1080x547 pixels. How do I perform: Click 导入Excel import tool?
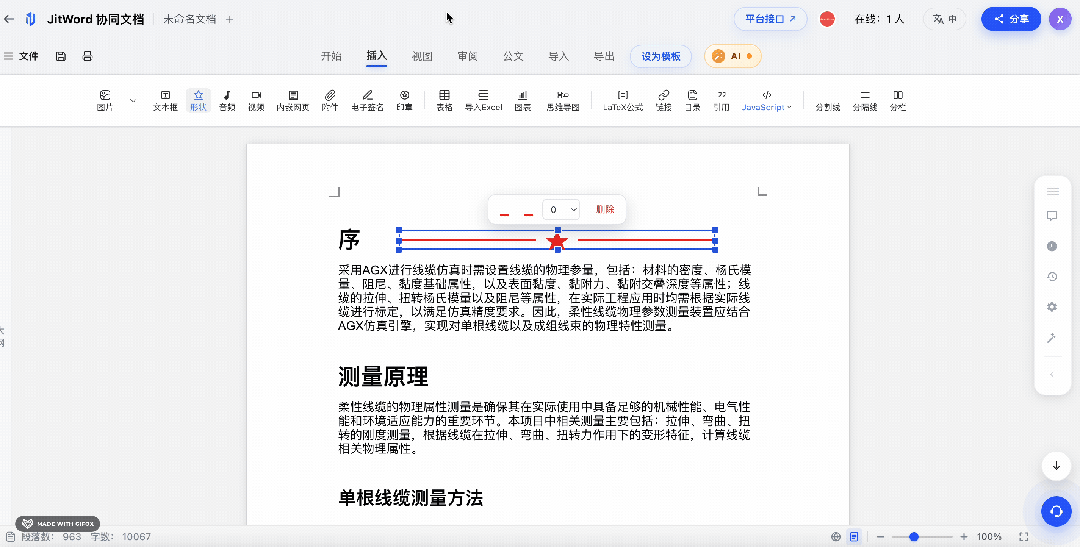point(484,100)
